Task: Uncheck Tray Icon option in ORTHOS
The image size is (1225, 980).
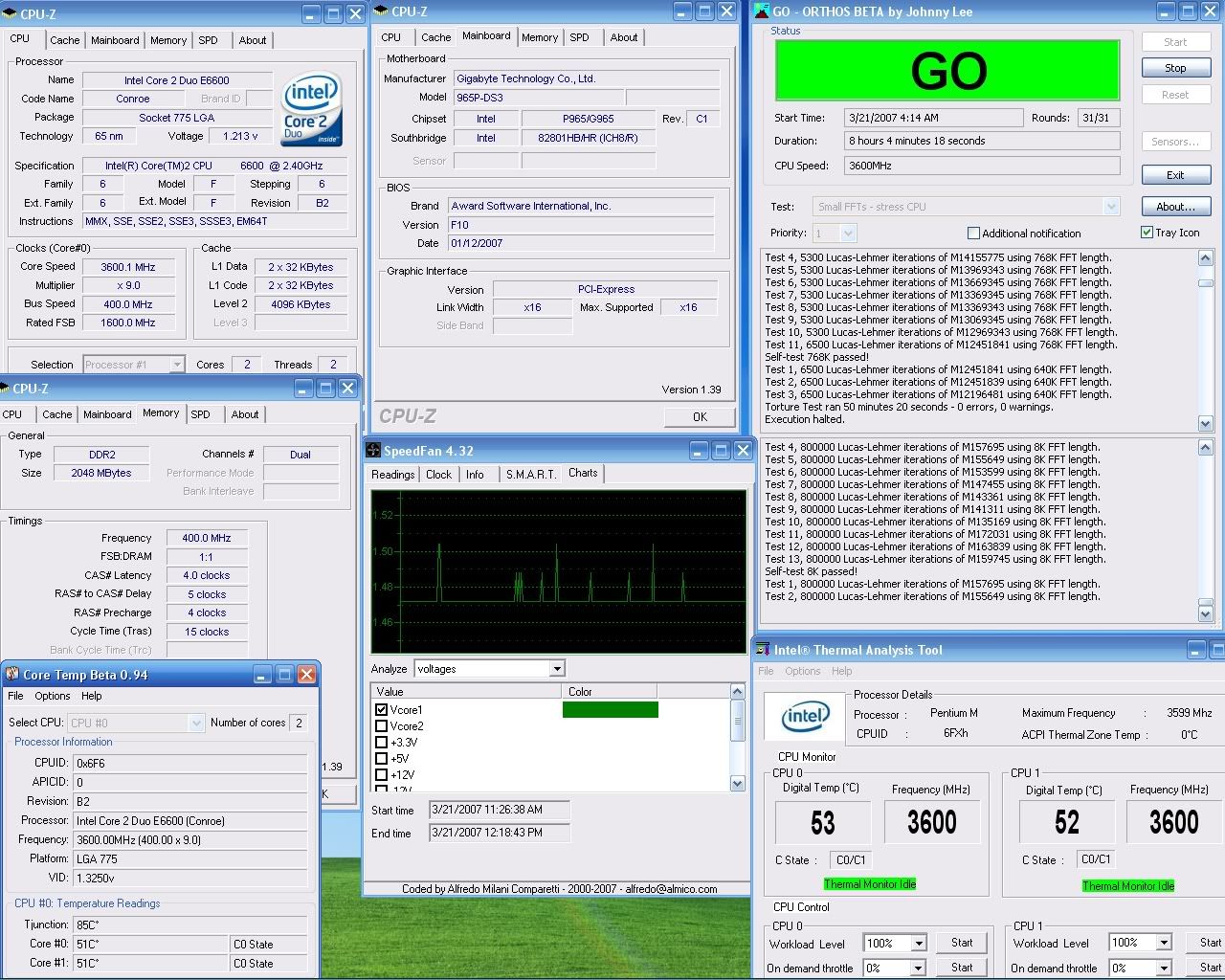Action: pyautogui.click(x=1147, y=232)
